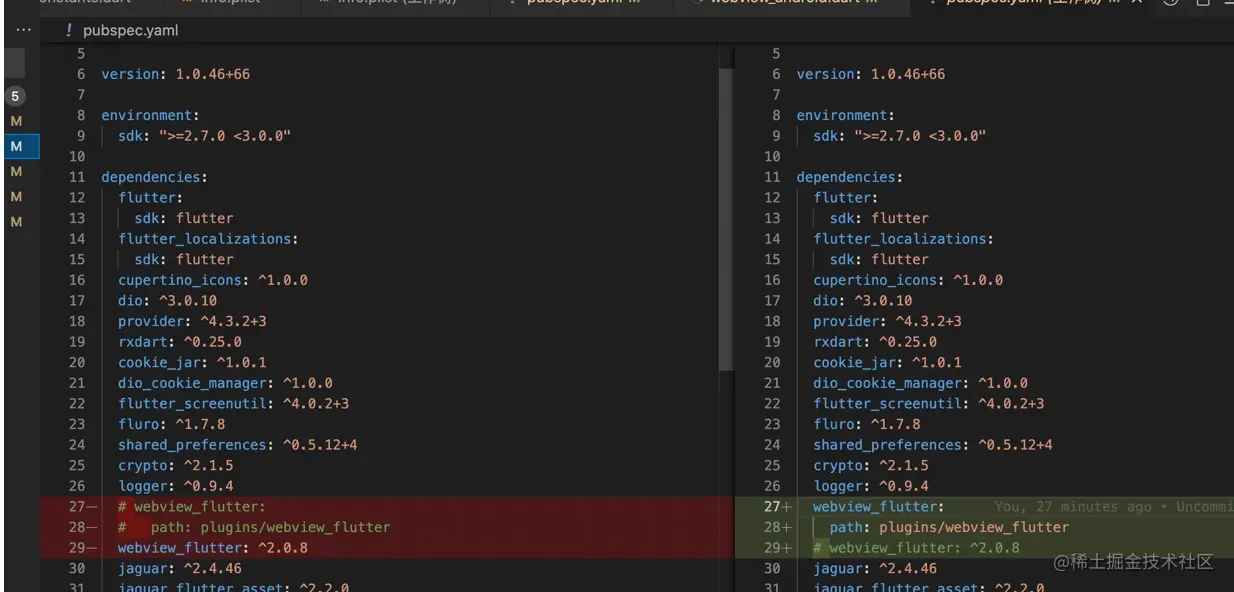
Task: Click the added line 'path: plugins/webview_flutter' in the modified pane
Action: 949,527
